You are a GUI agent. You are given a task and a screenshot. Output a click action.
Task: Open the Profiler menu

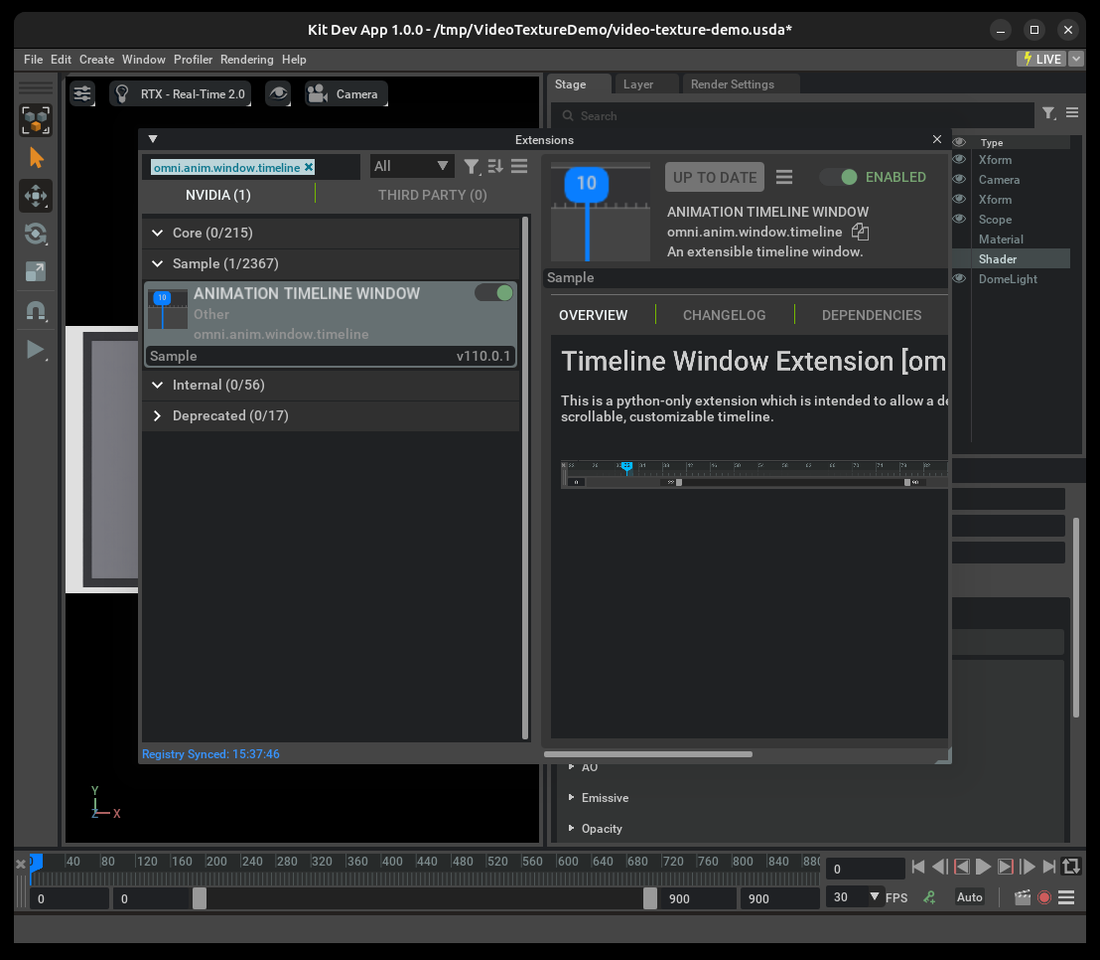click(193, 60)
